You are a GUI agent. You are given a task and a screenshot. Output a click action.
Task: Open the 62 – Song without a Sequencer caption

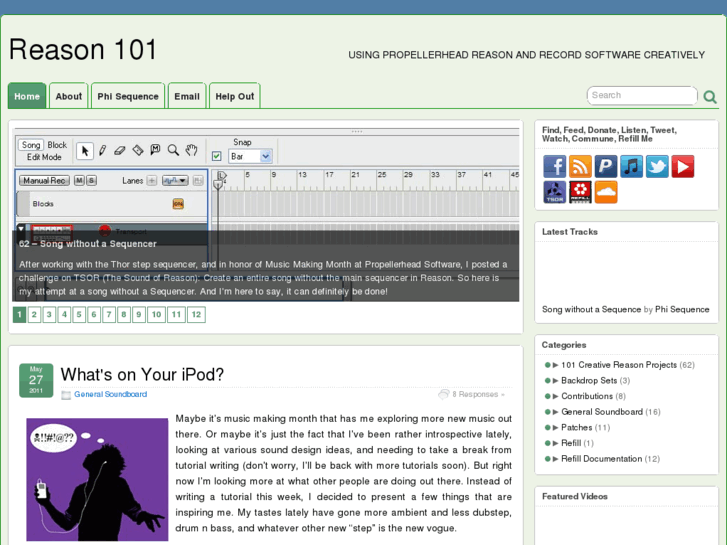coord(88,244)
